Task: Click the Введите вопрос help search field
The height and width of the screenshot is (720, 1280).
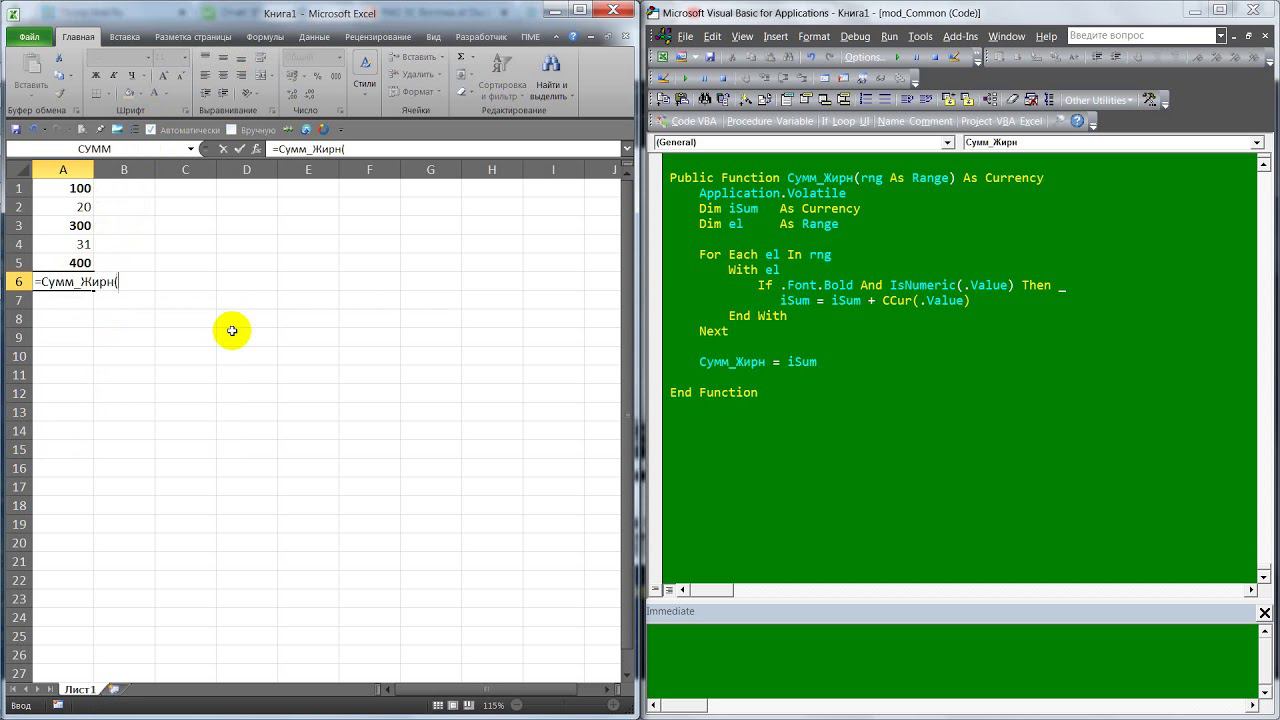Action: point(1140,36)
